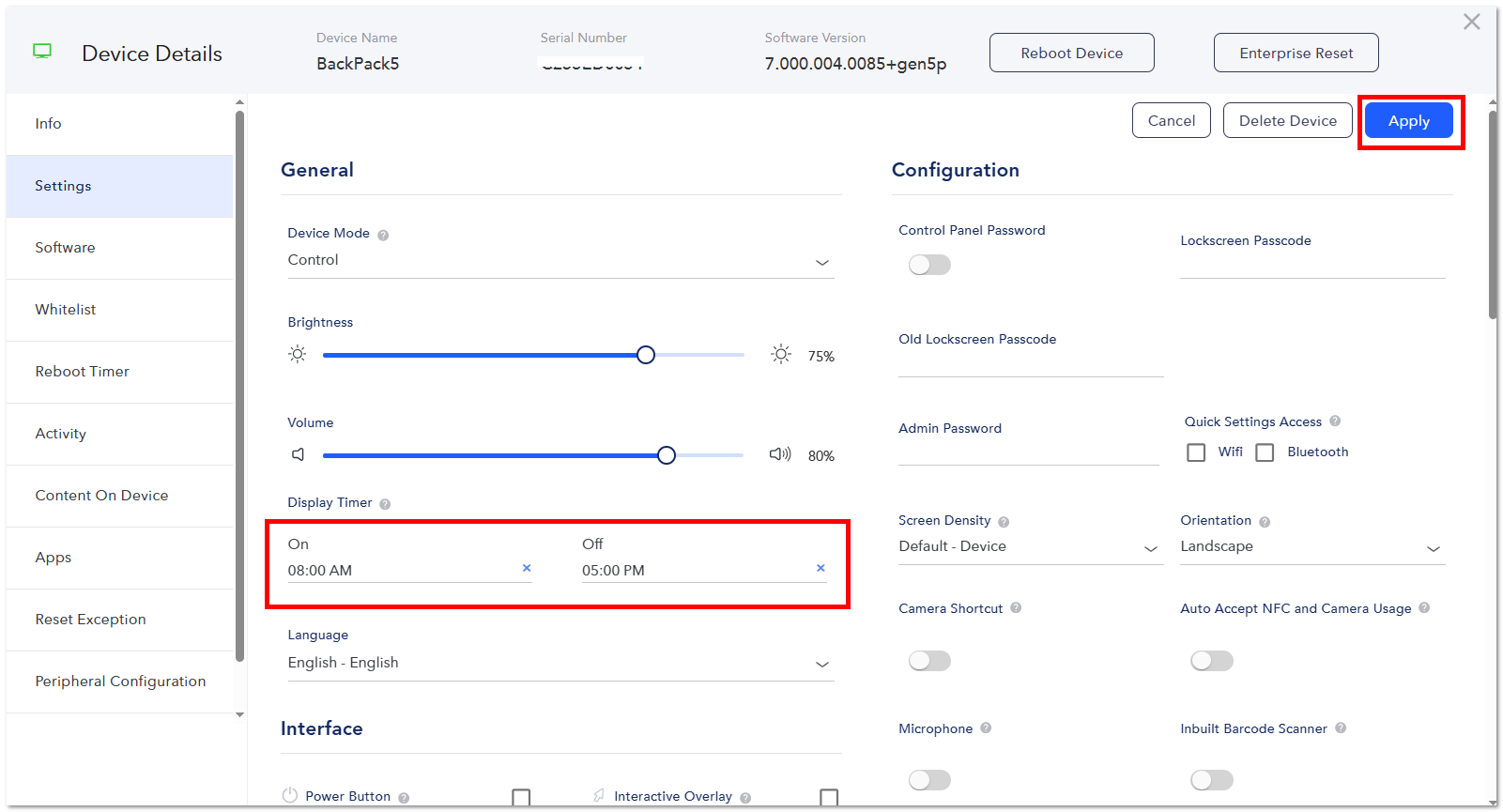Enable Wifi quick settings checkbox
1503x812 pixels.
coord(1196,452)
